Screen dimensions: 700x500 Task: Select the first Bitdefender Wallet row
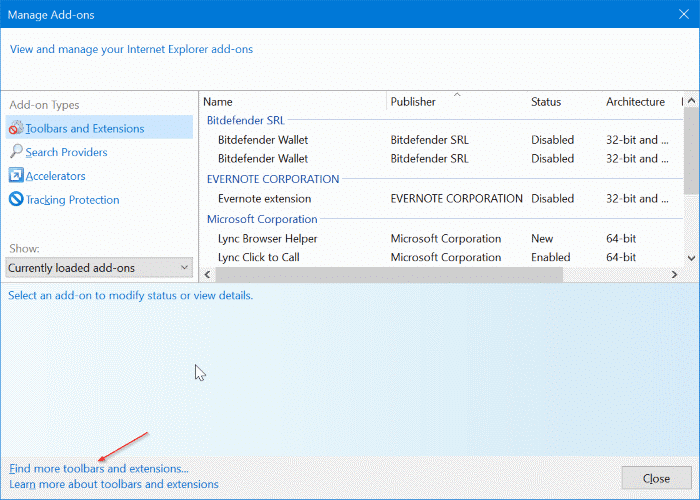[x=442, y=140]
